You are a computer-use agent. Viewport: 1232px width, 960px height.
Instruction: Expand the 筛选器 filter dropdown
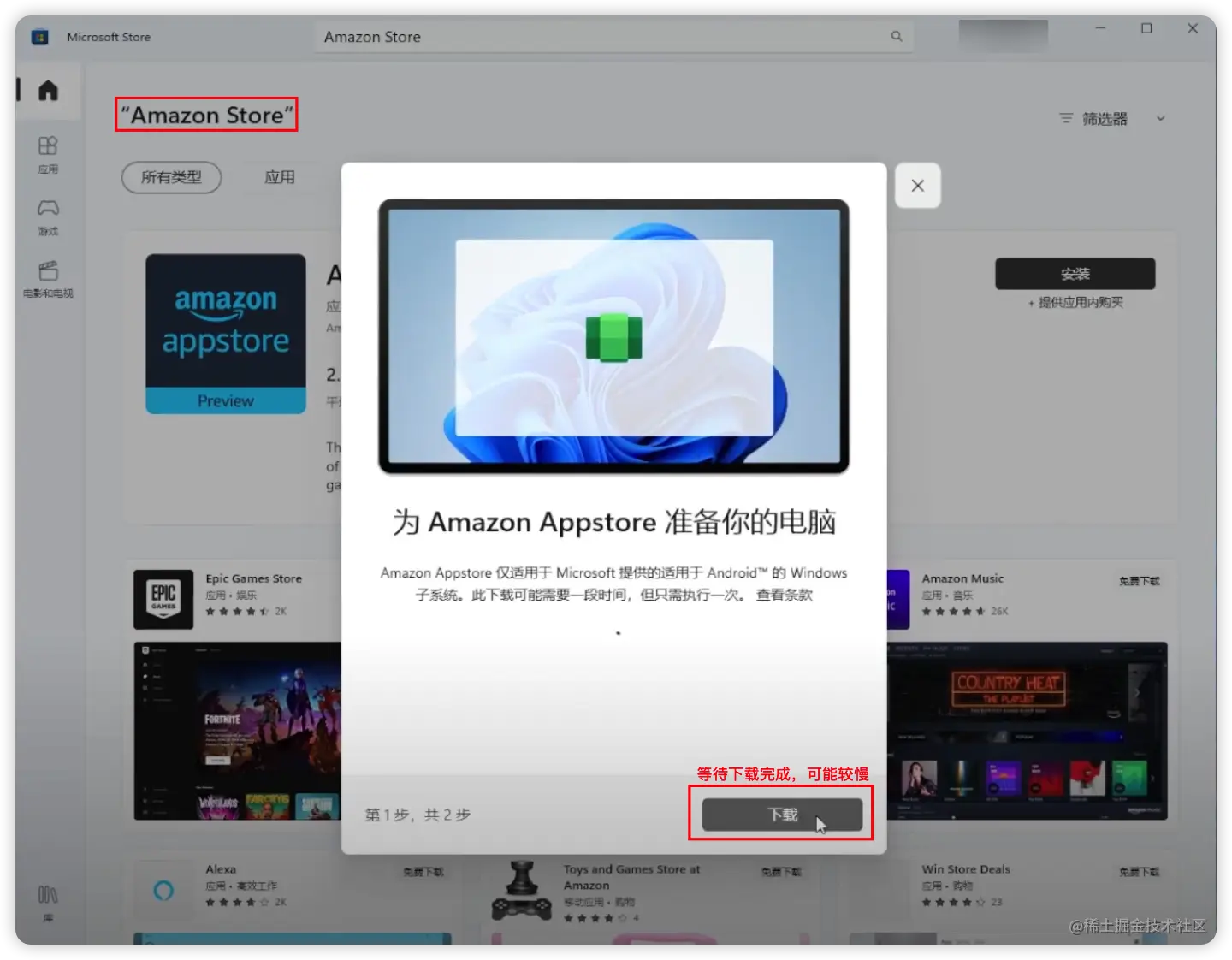point(1112,119)
